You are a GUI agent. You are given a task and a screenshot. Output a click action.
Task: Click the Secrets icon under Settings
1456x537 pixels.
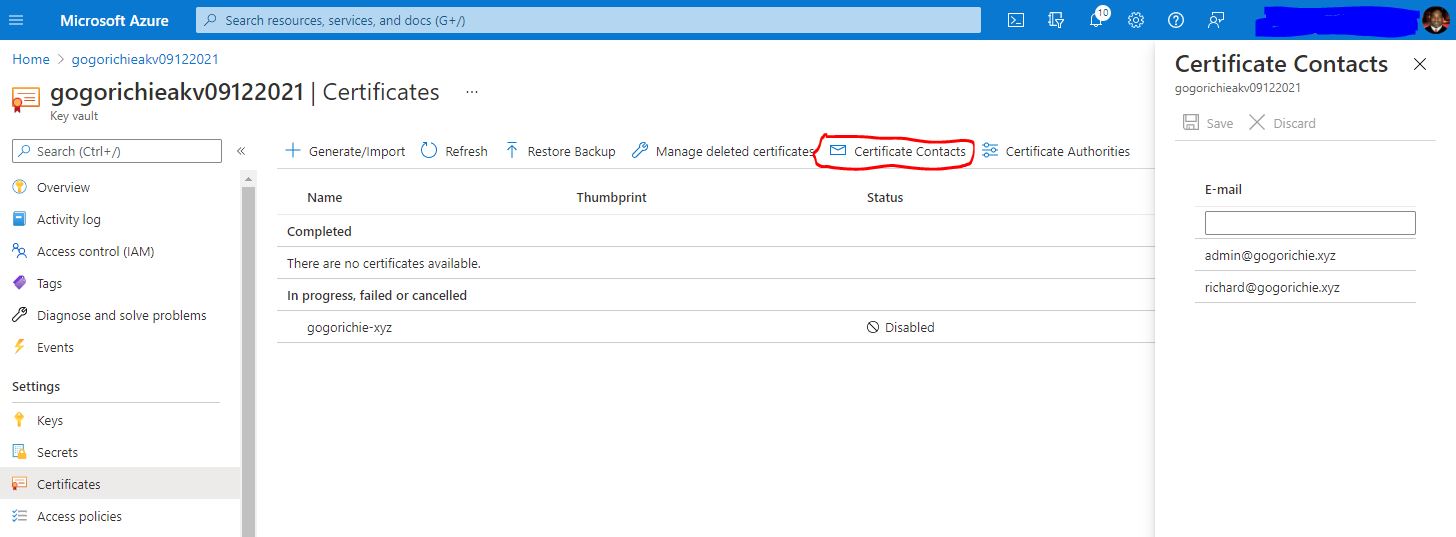(x=19, y=452)
